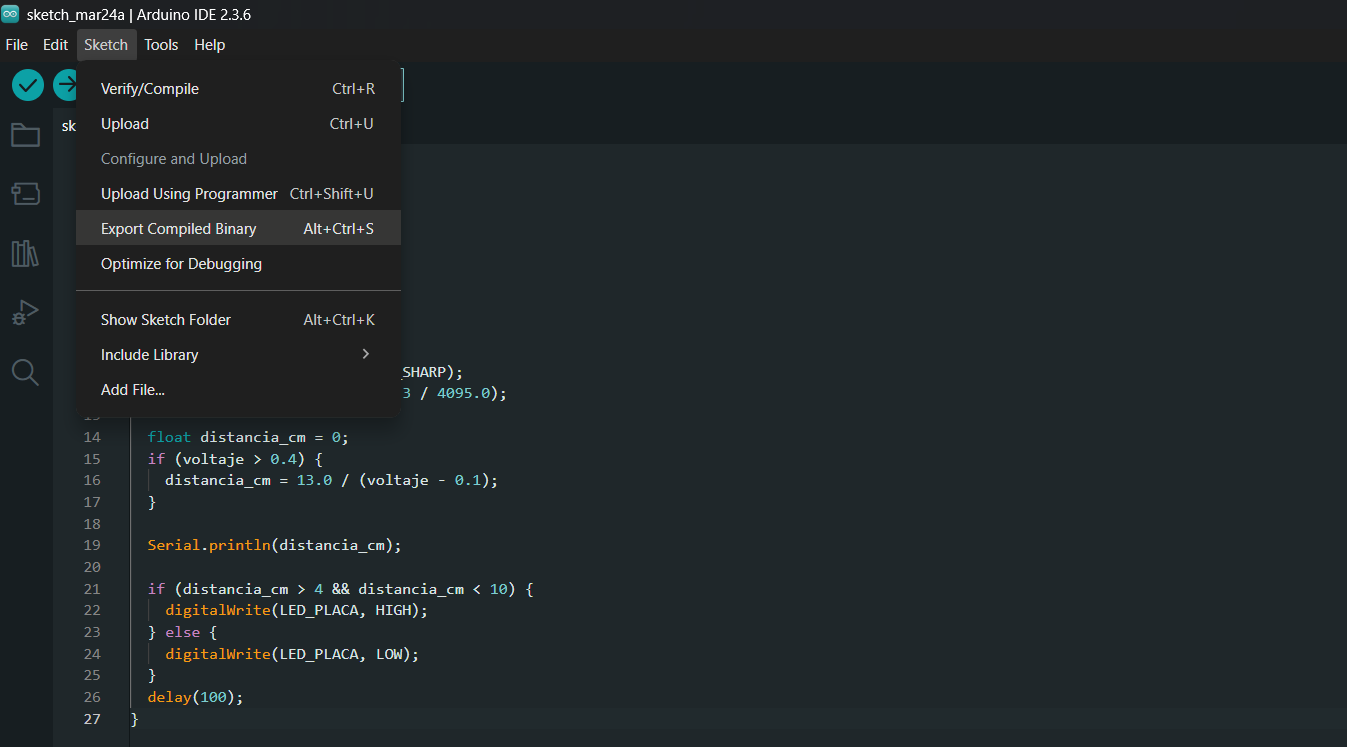This screenshot has height=747, width=1347.
Task: Open the Search sidebar icon
Action: pyautogui.click(x=25, y=371)
